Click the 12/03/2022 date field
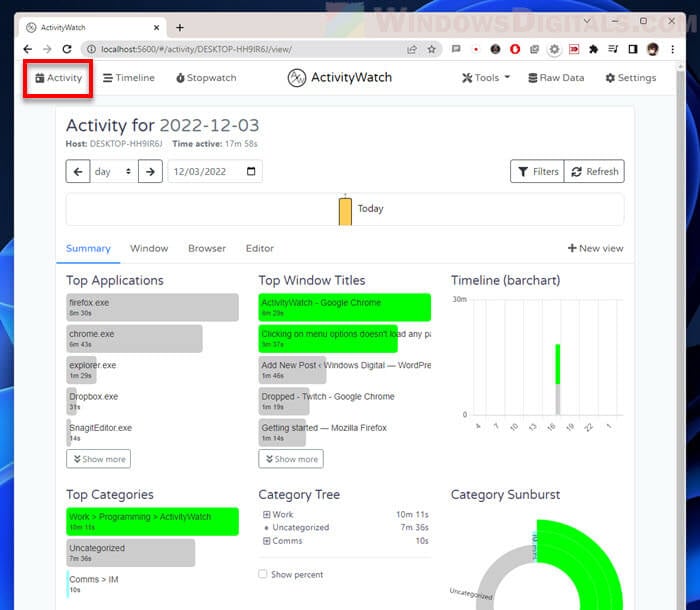This screenshot has width=700, height=610. [215, 171]
